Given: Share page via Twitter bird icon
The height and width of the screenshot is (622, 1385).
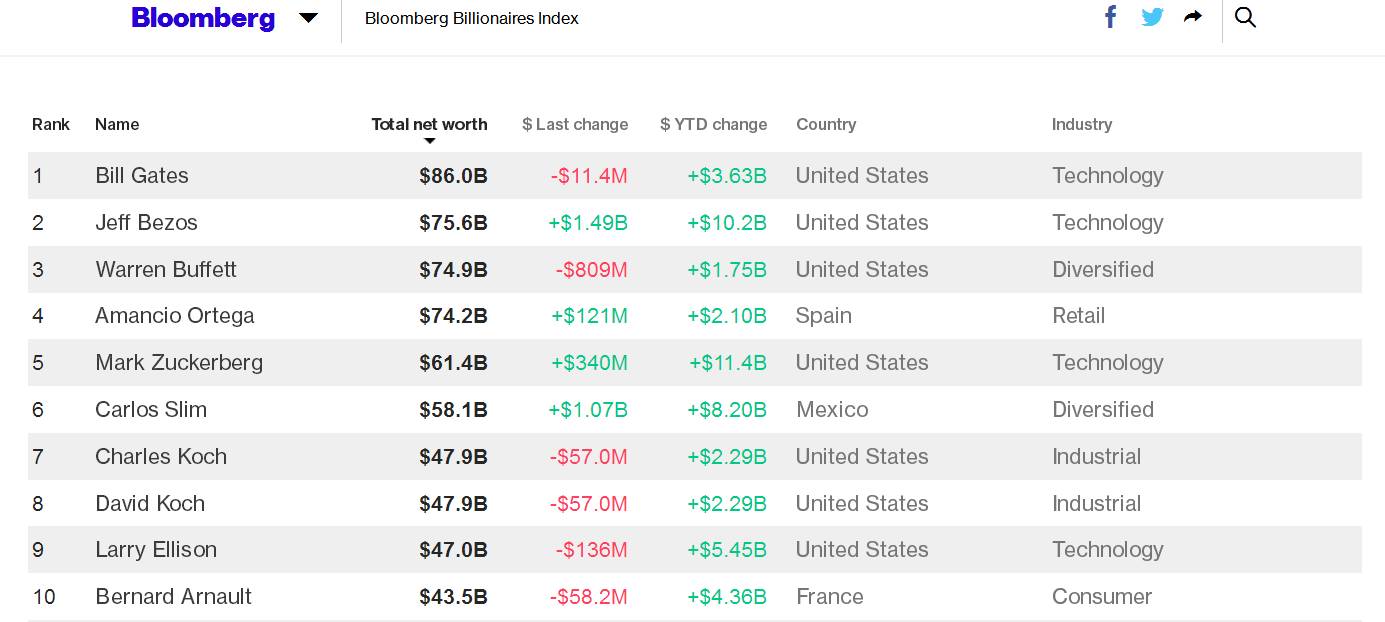Looking at the screenshot, I should (x=1152, y=17).
